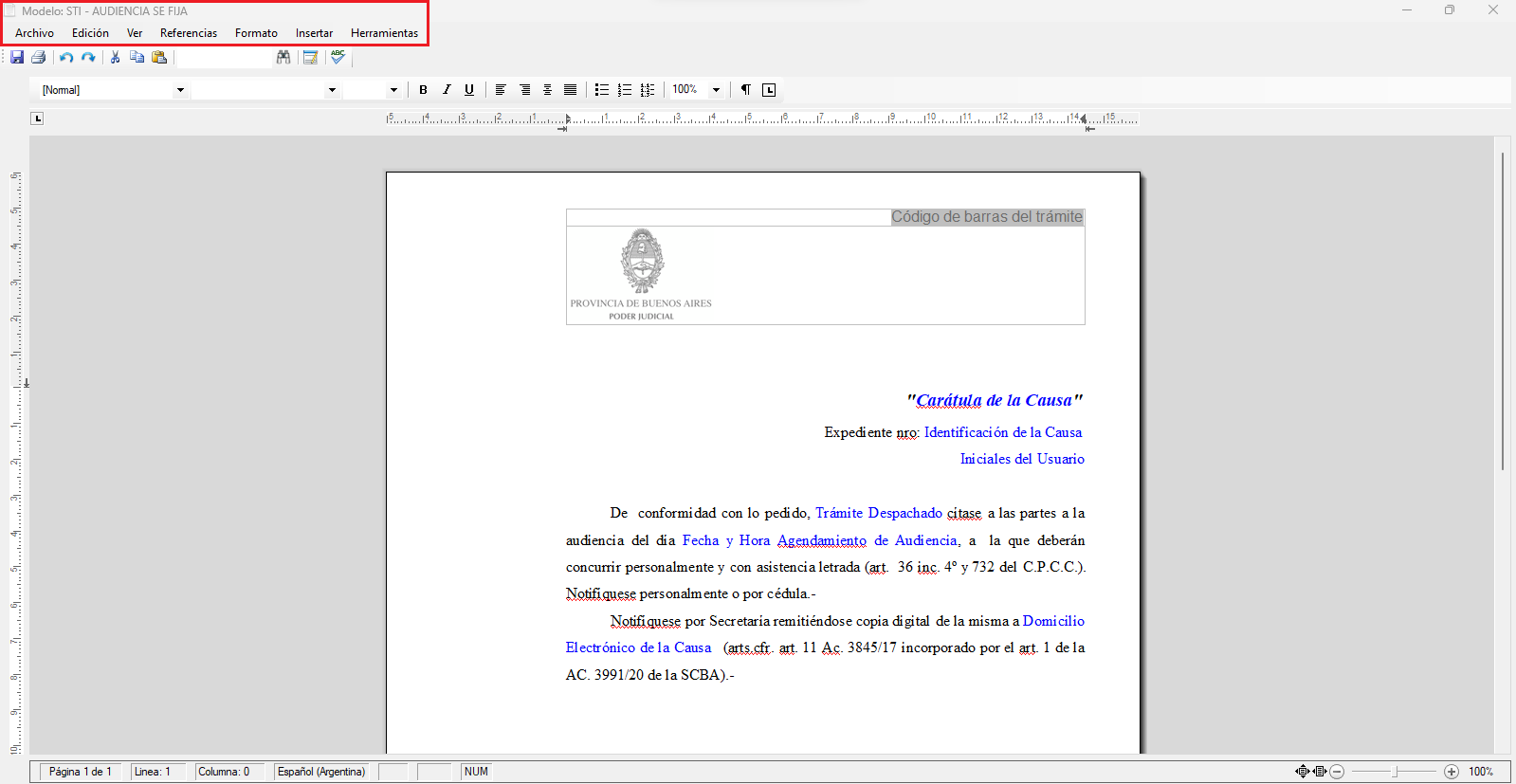Open the Archivo menu
The image size is (1516, 784).
34,33
